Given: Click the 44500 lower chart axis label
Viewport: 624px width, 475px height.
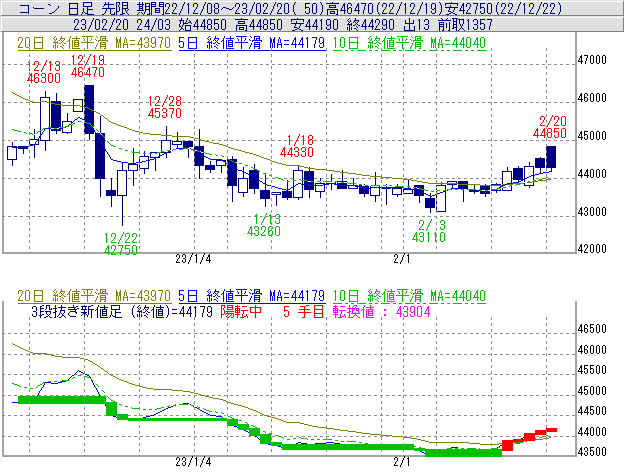Looking at the screenshot, I should click(592, 411).
